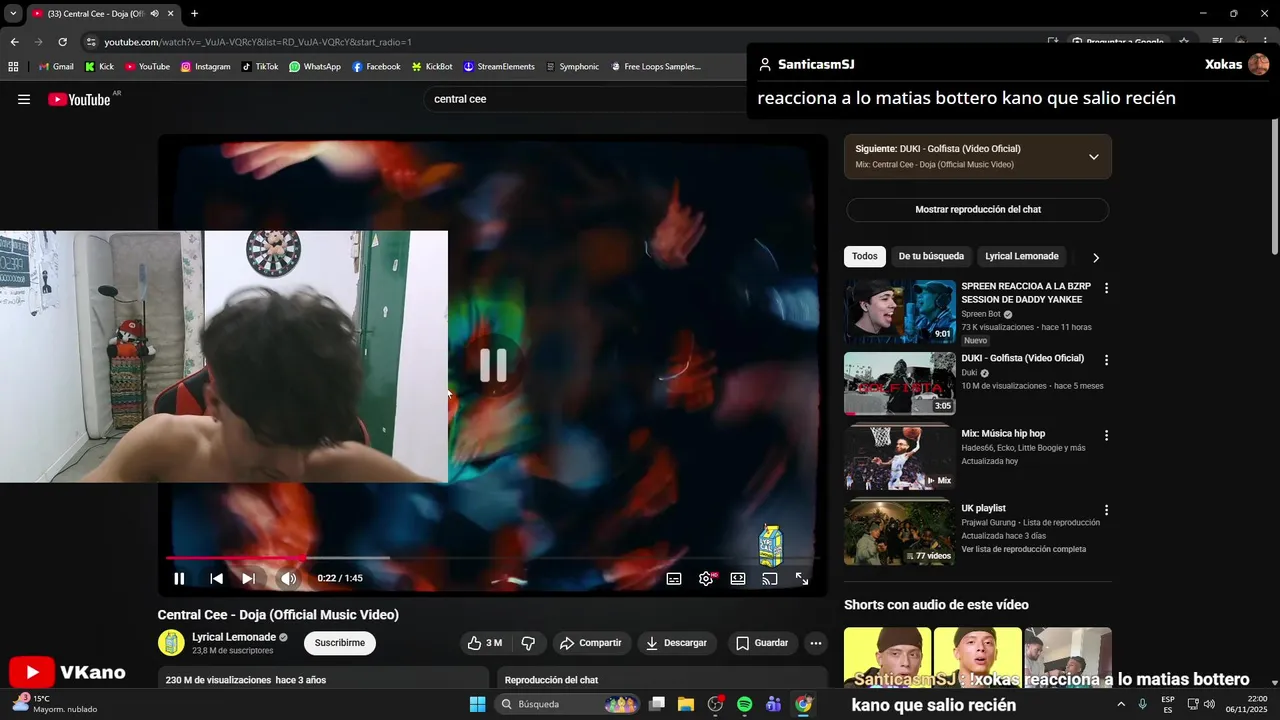
Task: Show more filter chips with right arrow
Action: click(x=1095, y=257)
